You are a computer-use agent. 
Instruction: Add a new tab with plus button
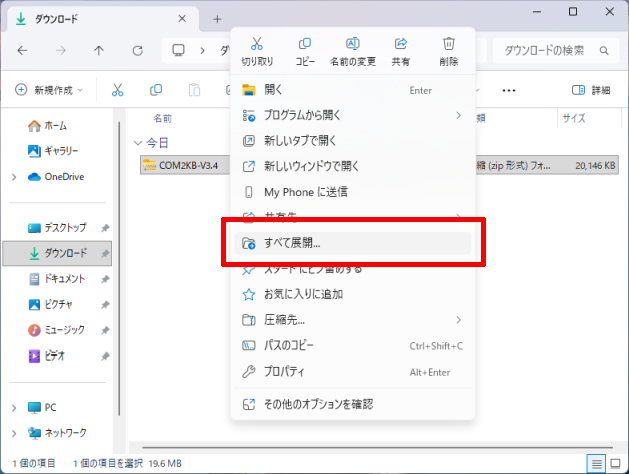(217, 19)
